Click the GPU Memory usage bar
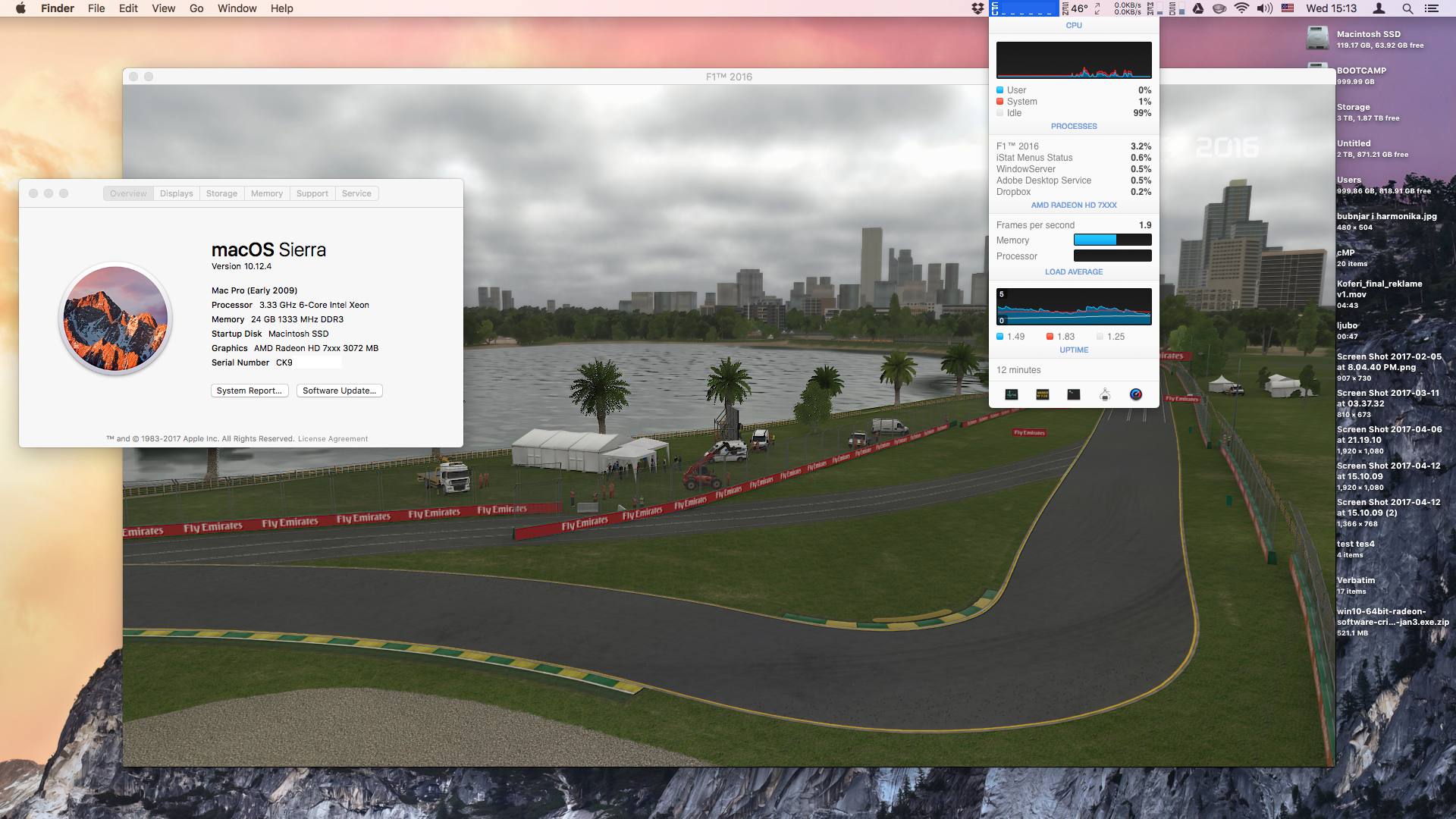 pyautogui.click(x=1112, y=240)
